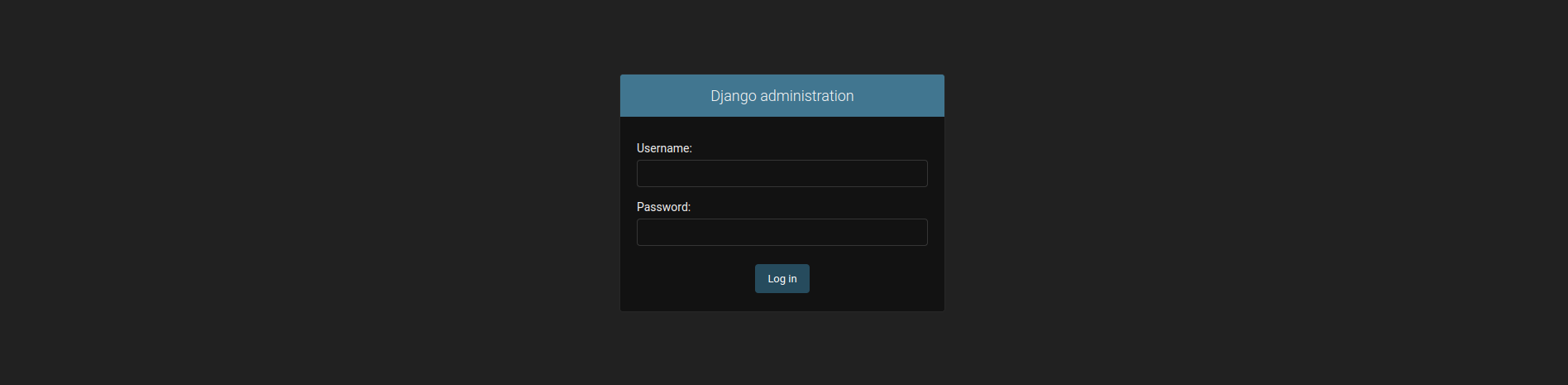Focus the Password input field
Viewport: 1568px width, 385px height.
(x=782, y=233)
